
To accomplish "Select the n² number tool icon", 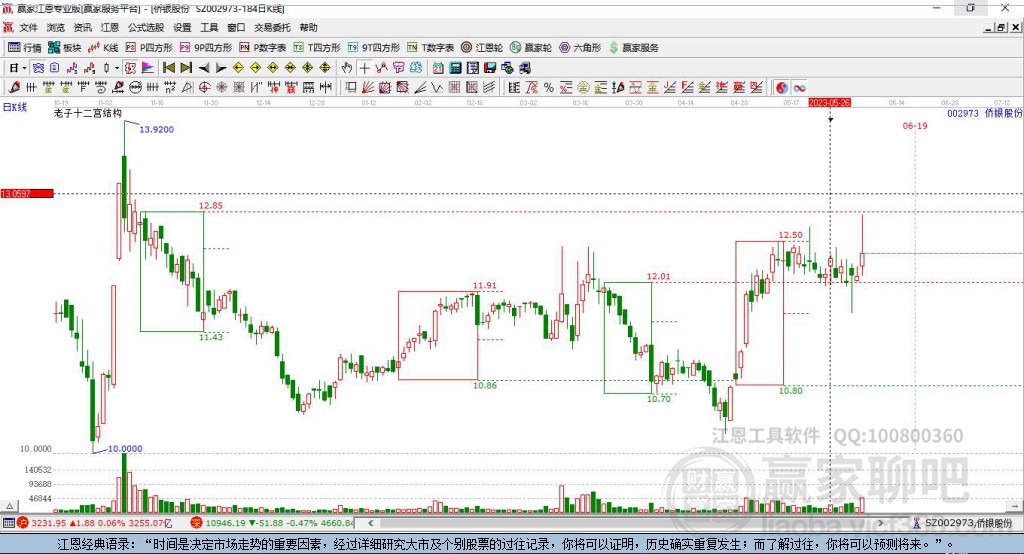I will (x=170, y=88).
